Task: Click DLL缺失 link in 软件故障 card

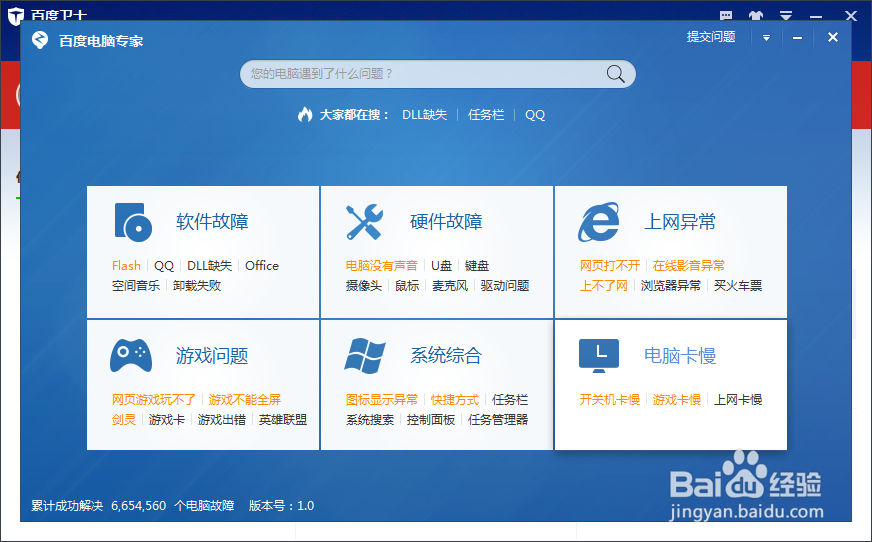Action: click(x=209, y=266)
